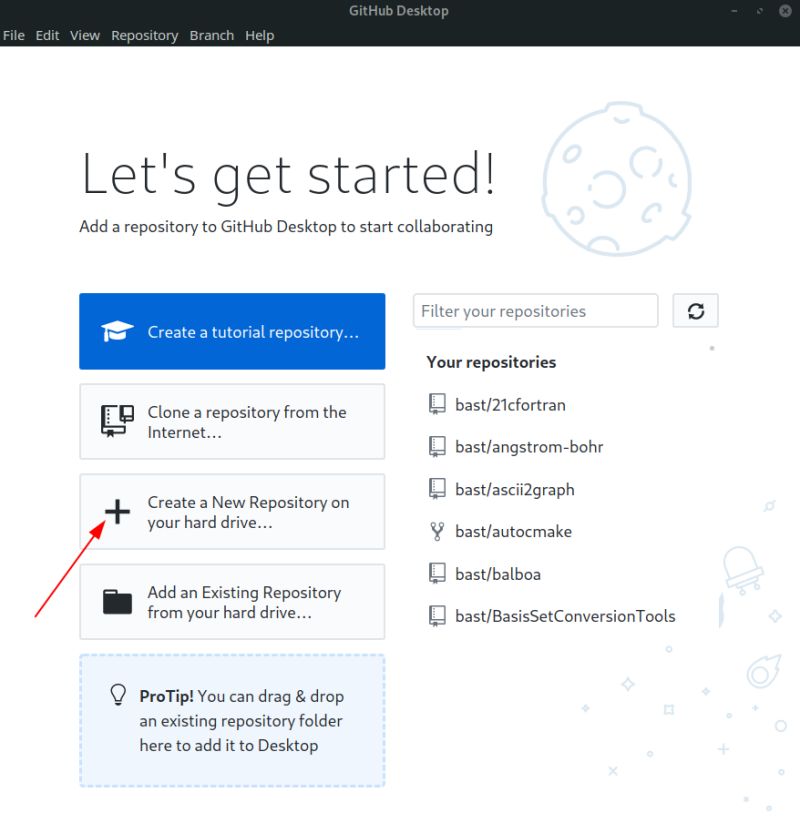The image size is (800, 823).
Task: Click the repo icon beside bast/BasisSetConversionTools
Action: coord(437,616)
